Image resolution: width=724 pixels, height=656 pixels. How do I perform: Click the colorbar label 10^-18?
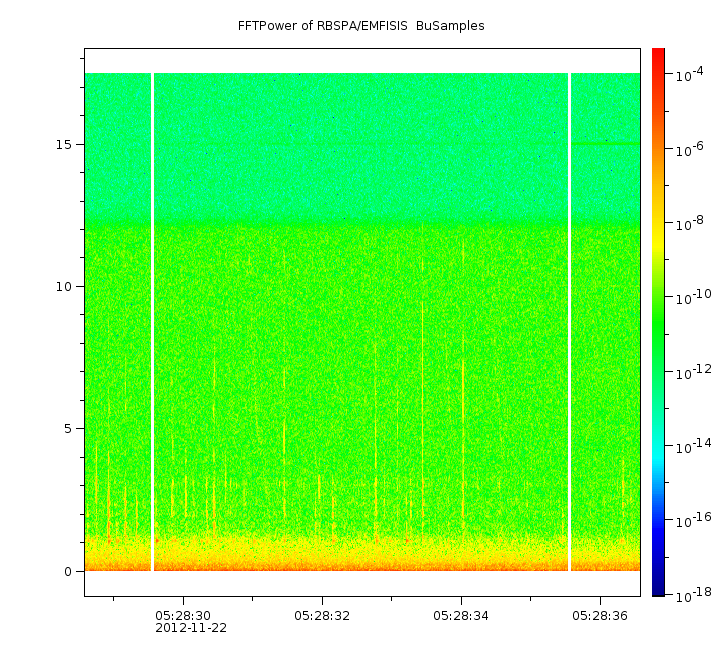(x=693, y=596)
